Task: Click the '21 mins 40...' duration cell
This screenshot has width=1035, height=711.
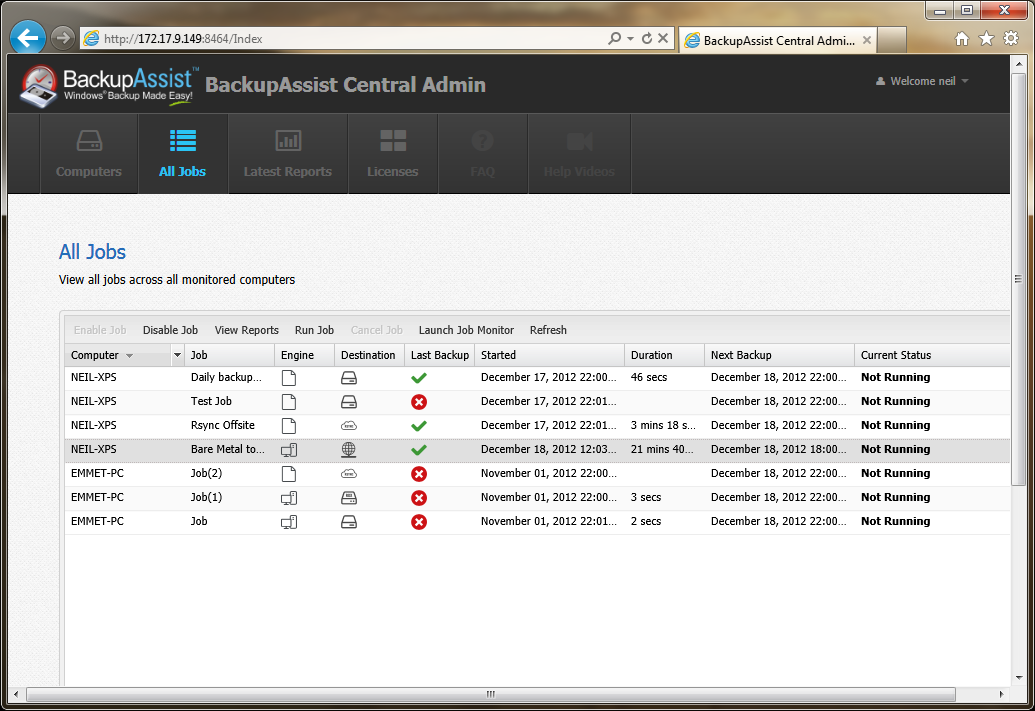Action: 664,450
